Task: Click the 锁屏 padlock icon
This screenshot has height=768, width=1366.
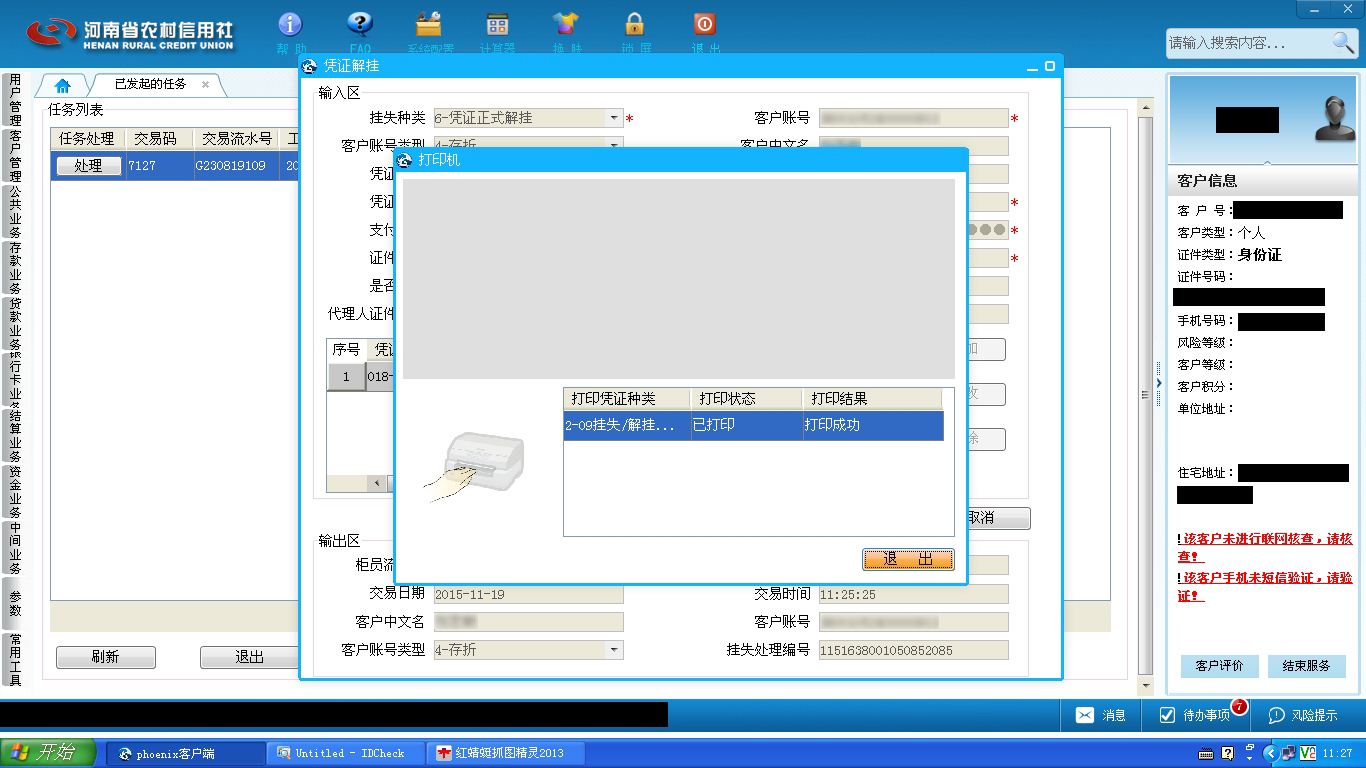Action: point(635,24)
